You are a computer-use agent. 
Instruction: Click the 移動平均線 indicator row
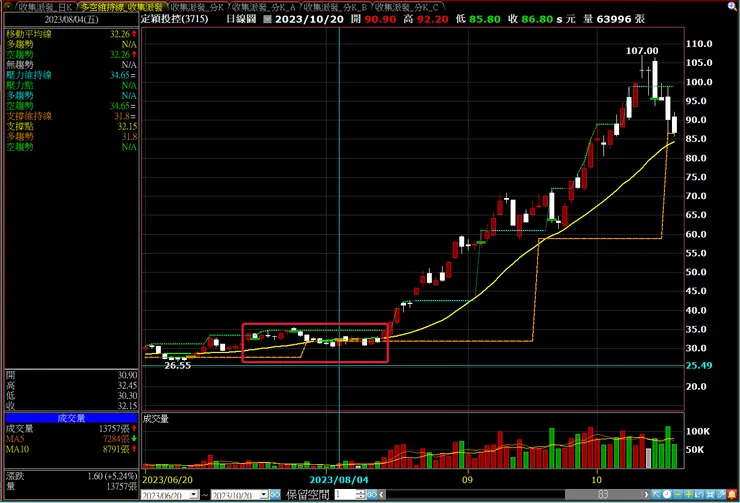point(71,34)
